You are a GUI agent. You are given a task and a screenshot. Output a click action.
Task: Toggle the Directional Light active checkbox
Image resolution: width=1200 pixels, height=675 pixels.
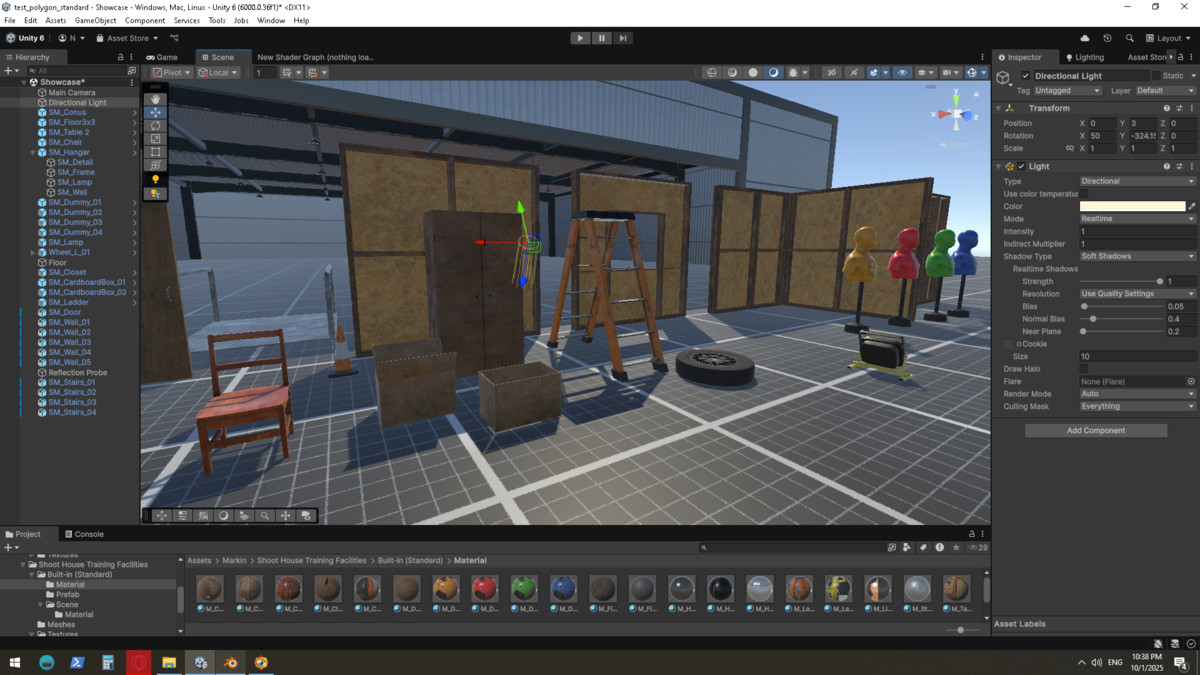1025,76
